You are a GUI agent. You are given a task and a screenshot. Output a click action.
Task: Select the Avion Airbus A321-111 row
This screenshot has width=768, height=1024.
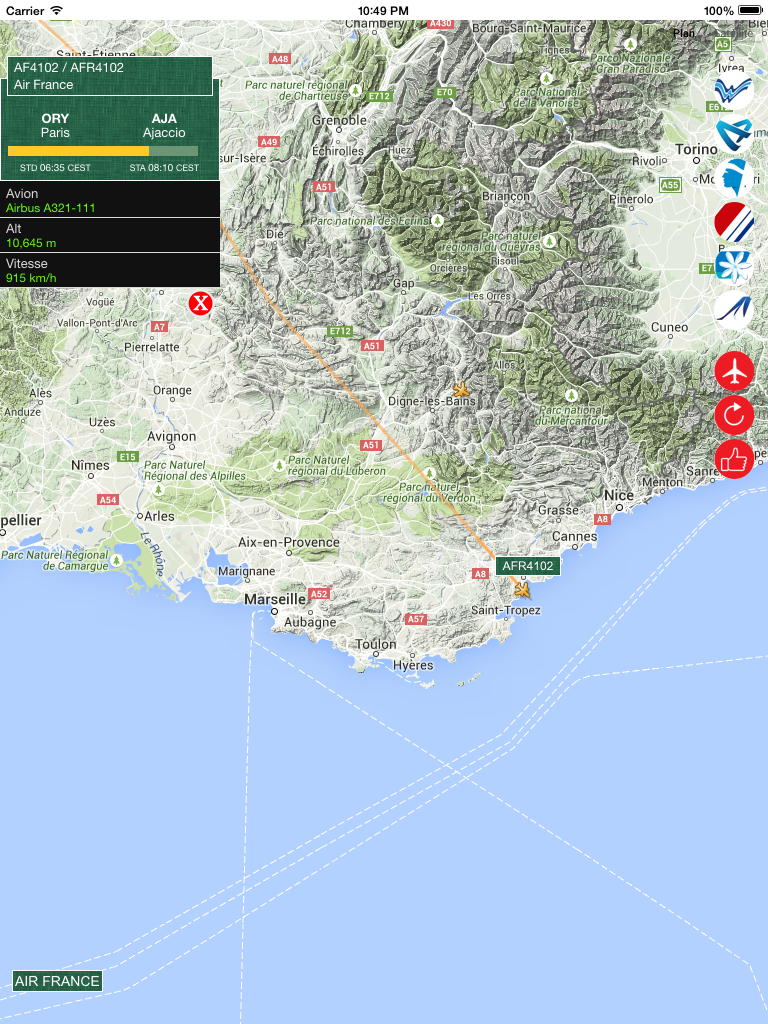point(110,200)
